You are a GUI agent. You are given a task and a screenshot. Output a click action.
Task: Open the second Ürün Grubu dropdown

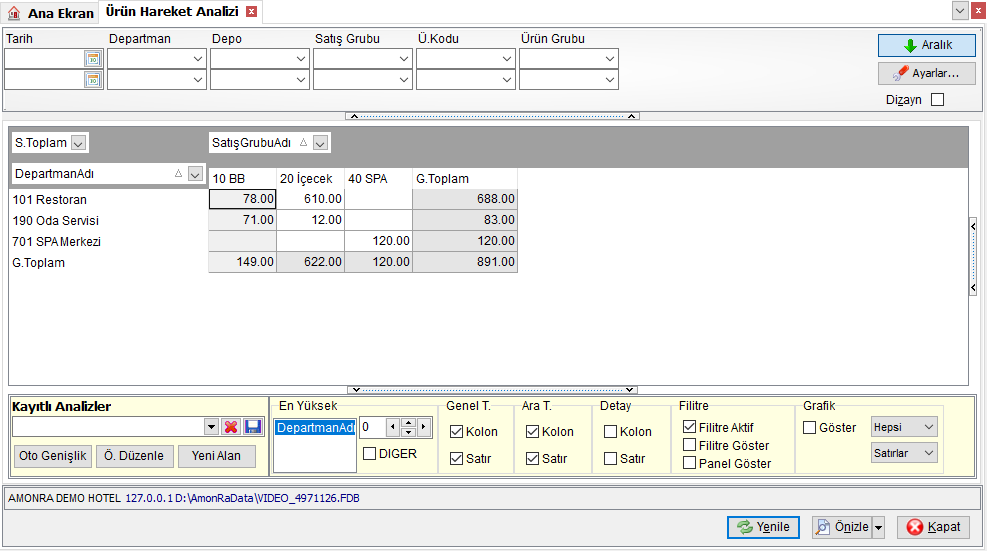click(x=609, y=79)
